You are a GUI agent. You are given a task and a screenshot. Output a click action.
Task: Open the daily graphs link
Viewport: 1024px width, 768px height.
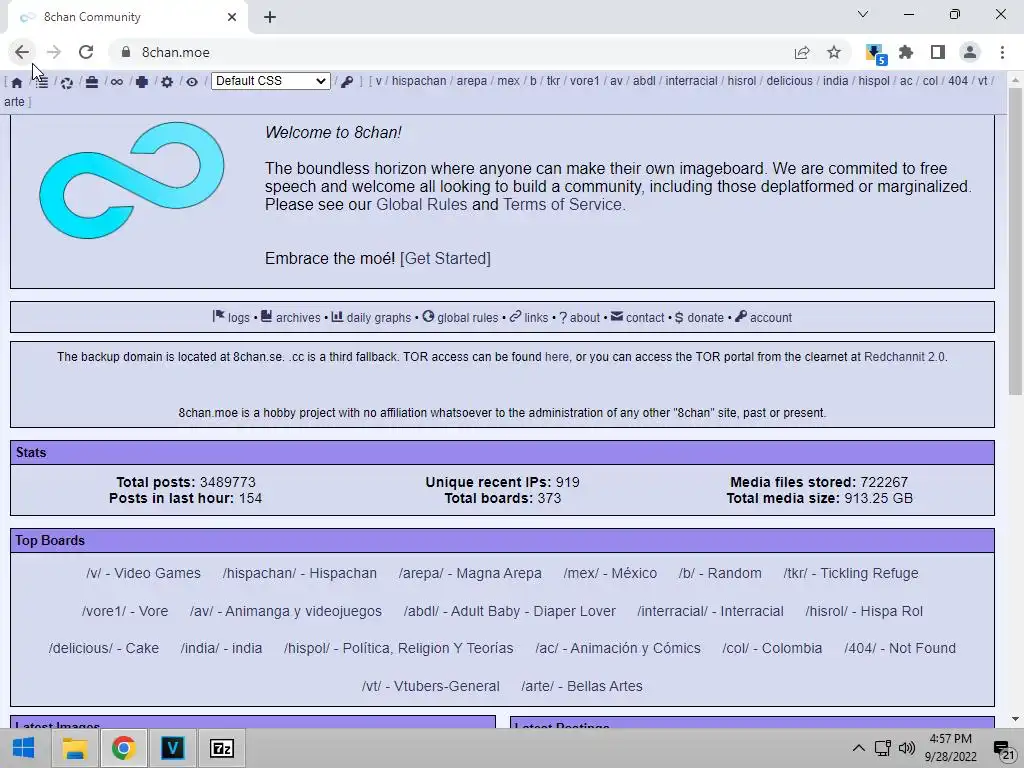click(x=371, y=317)
